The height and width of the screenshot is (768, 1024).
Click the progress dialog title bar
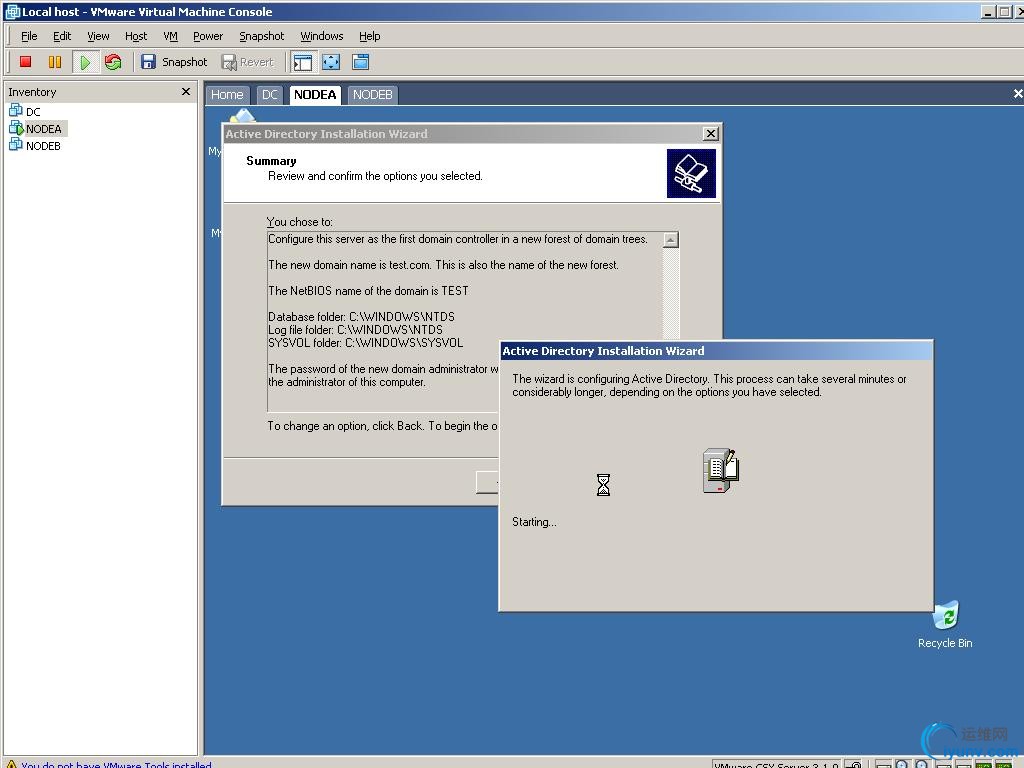click(716, 351)
